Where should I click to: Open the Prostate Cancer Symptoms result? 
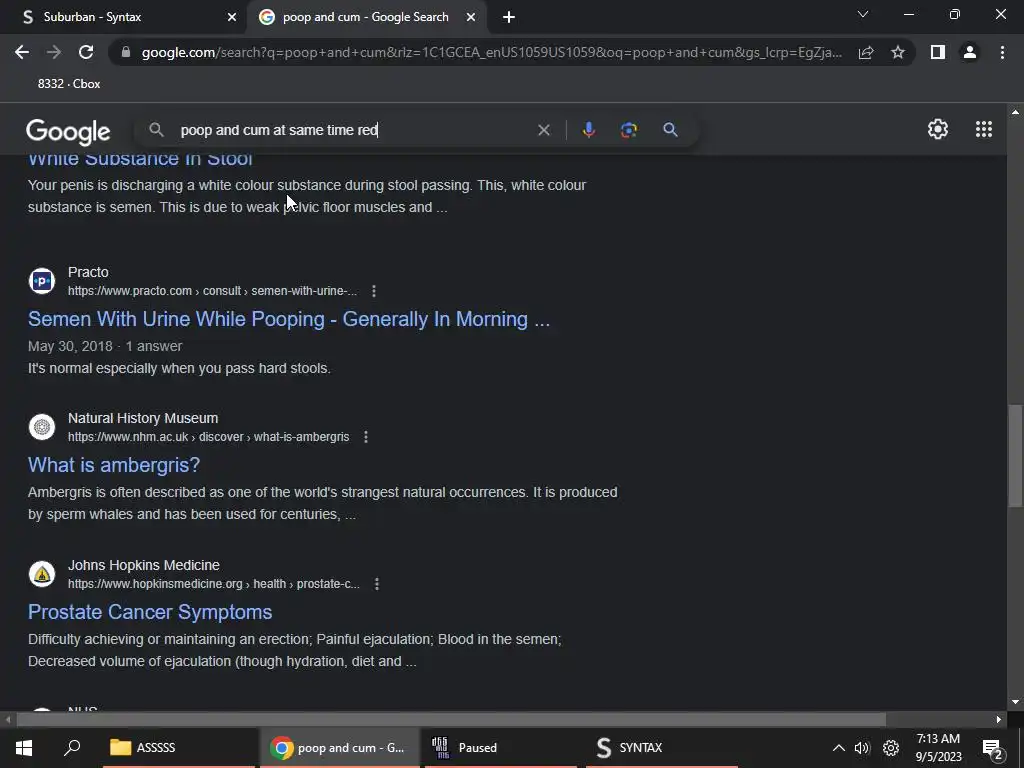pos(150,612)
